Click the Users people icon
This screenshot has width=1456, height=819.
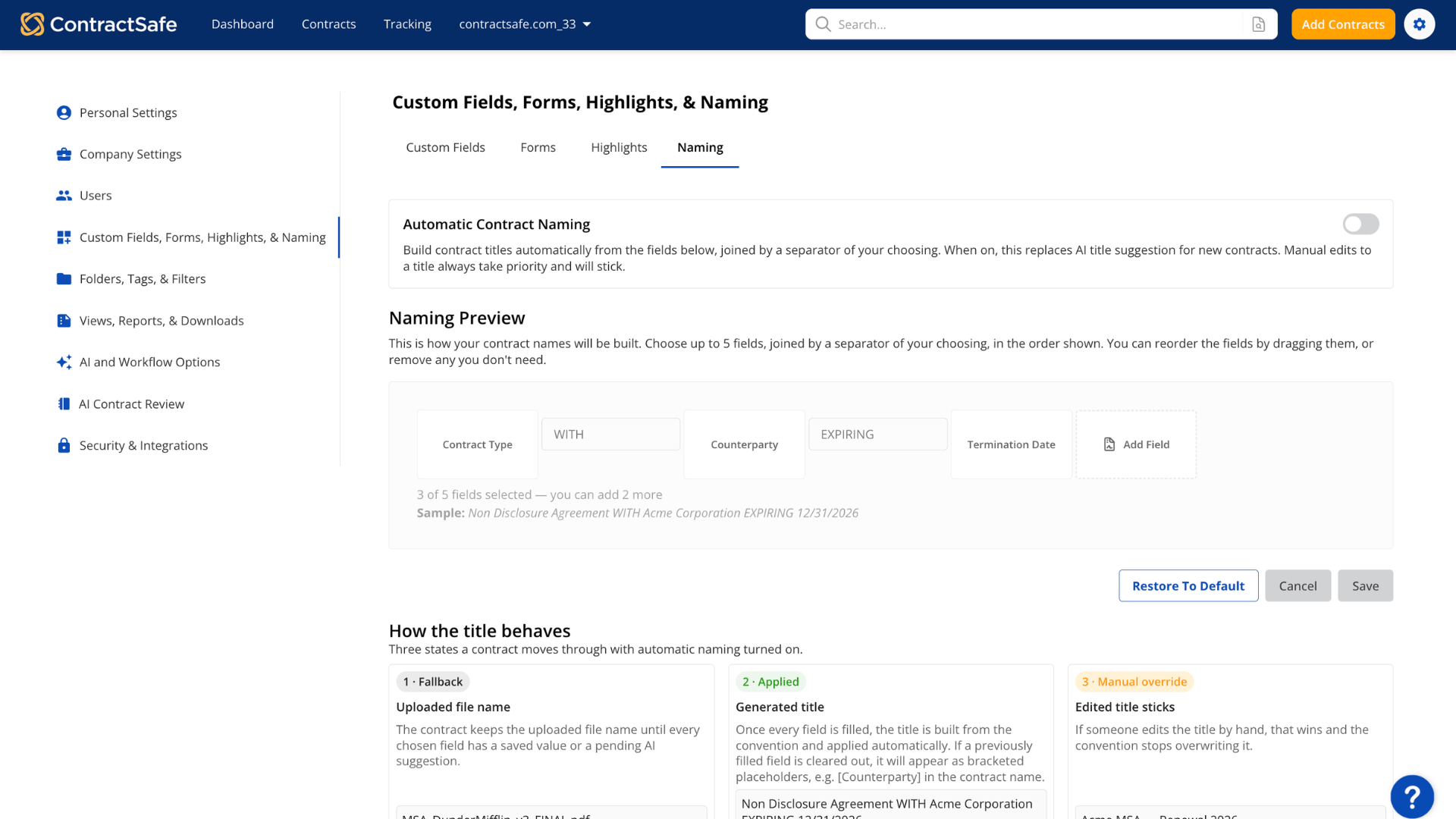(64, 196)
